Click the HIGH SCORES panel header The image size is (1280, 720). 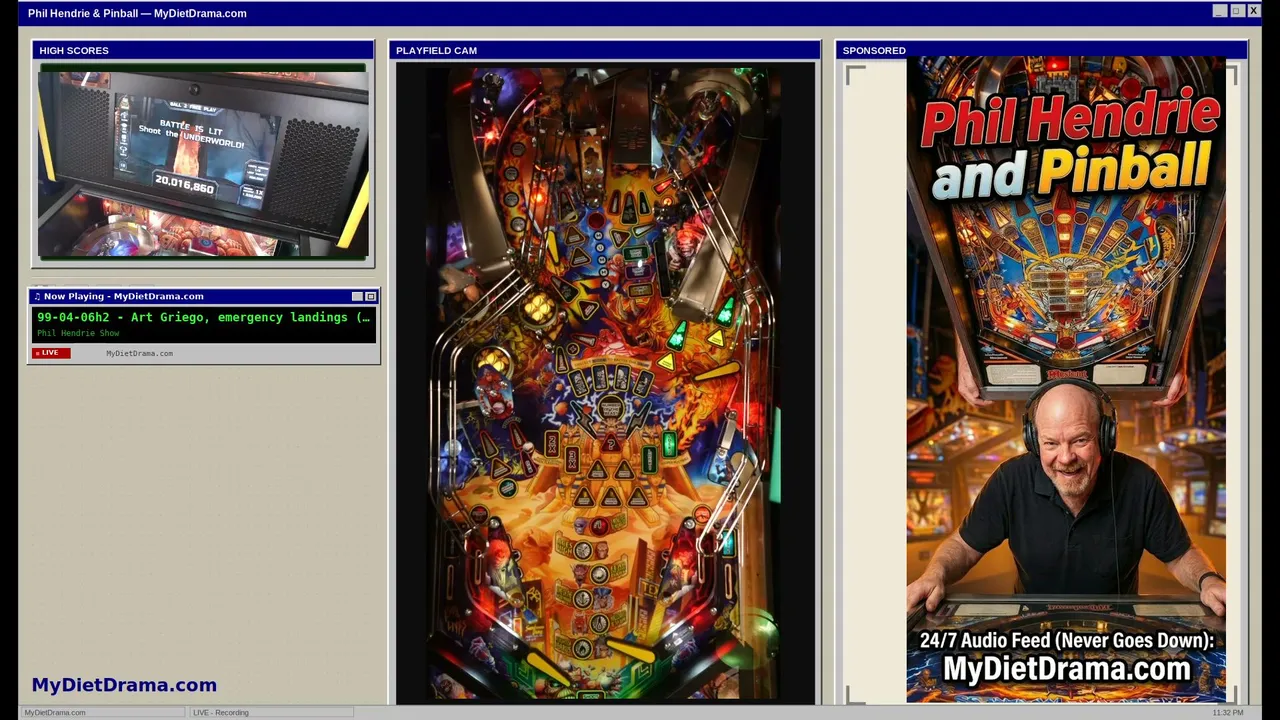click(x=203, y=50)
